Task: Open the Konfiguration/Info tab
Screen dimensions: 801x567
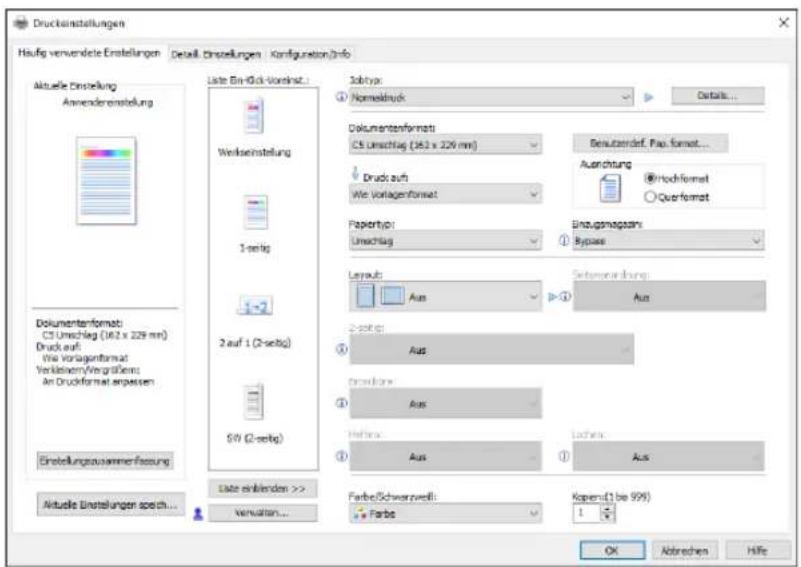Action: click(x=310, y=54)
